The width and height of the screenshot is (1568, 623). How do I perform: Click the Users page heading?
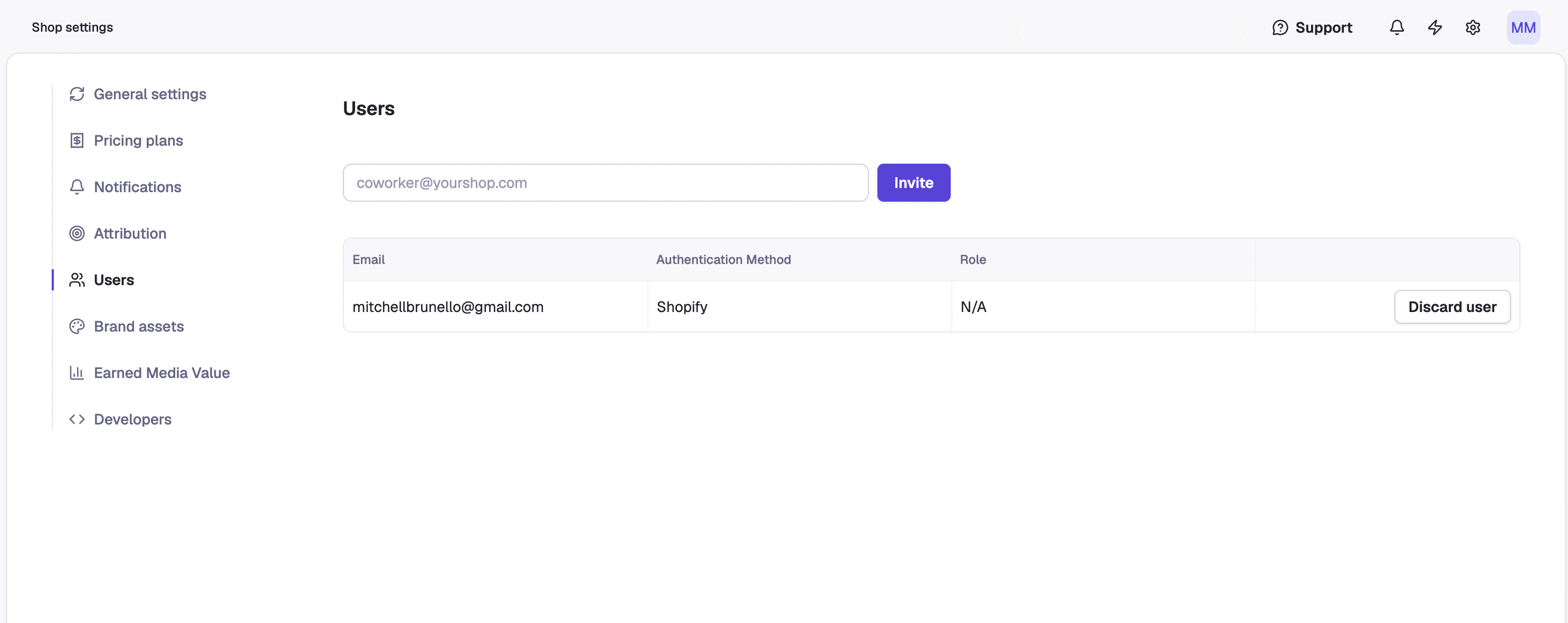(x=368, y=108)
